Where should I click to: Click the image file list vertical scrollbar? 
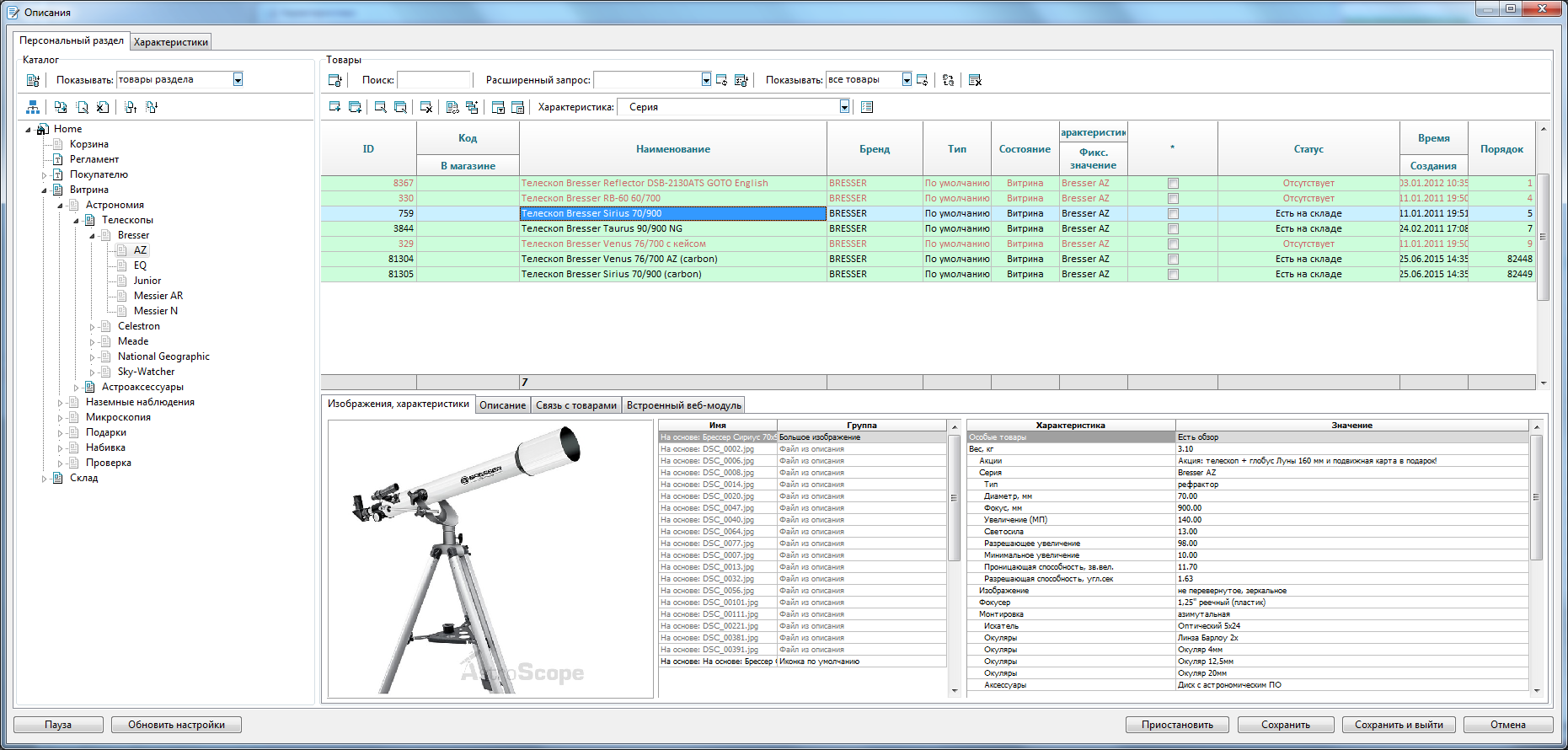pos(954,558)
